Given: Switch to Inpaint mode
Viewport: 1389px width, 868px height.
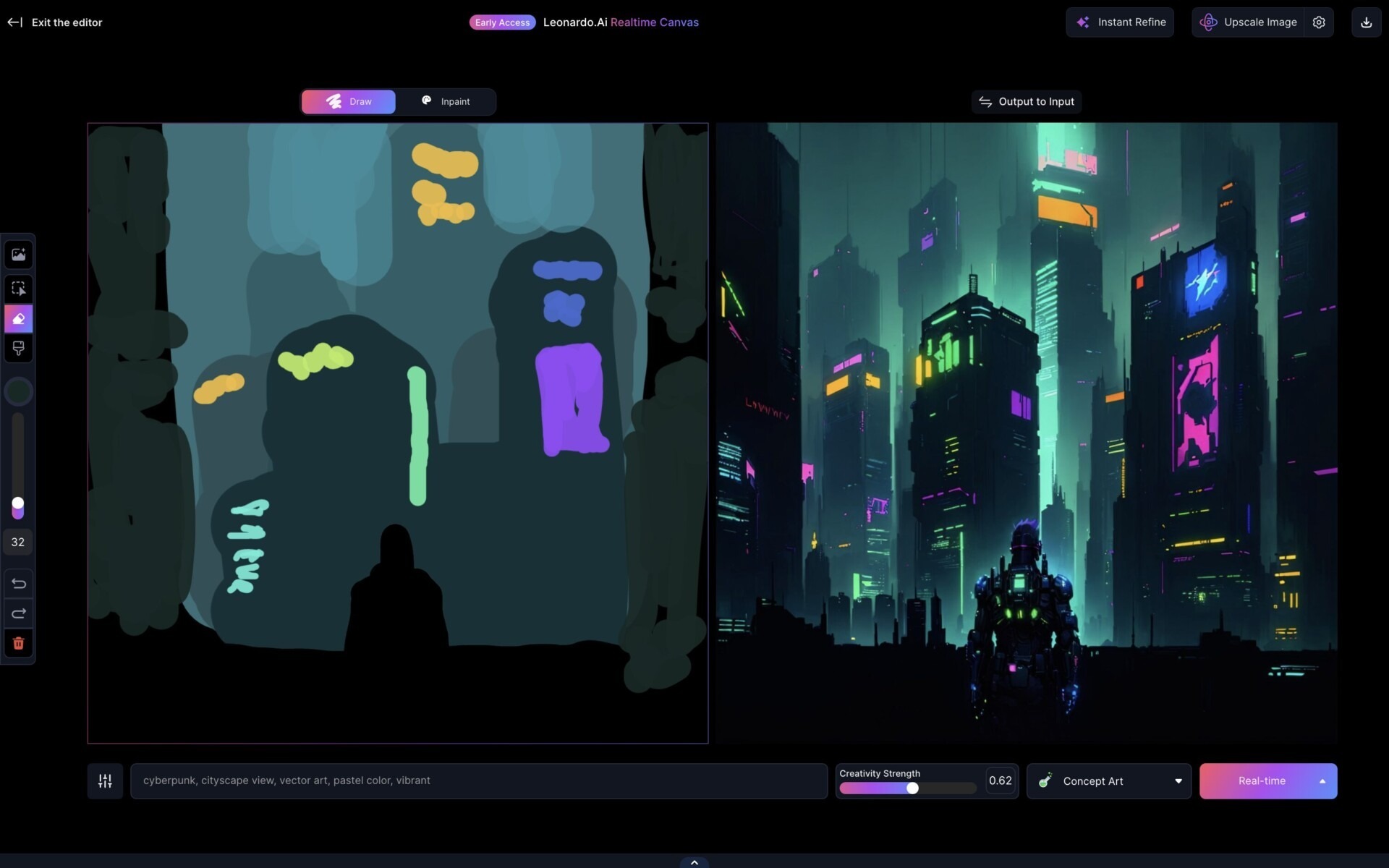Looking at the screenshot, I should pyautogui.click(x=448, y=101).
